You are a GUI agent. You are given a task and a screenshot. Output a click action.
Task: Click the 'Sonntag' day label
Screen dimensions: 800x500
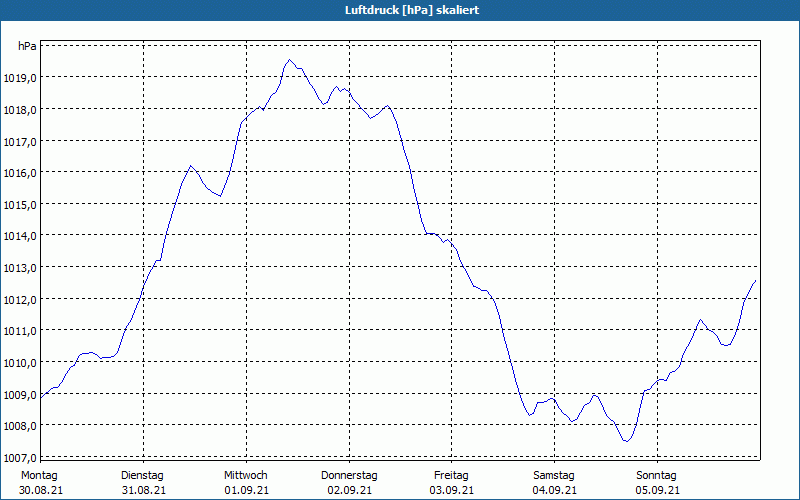[x=656, y=476]
